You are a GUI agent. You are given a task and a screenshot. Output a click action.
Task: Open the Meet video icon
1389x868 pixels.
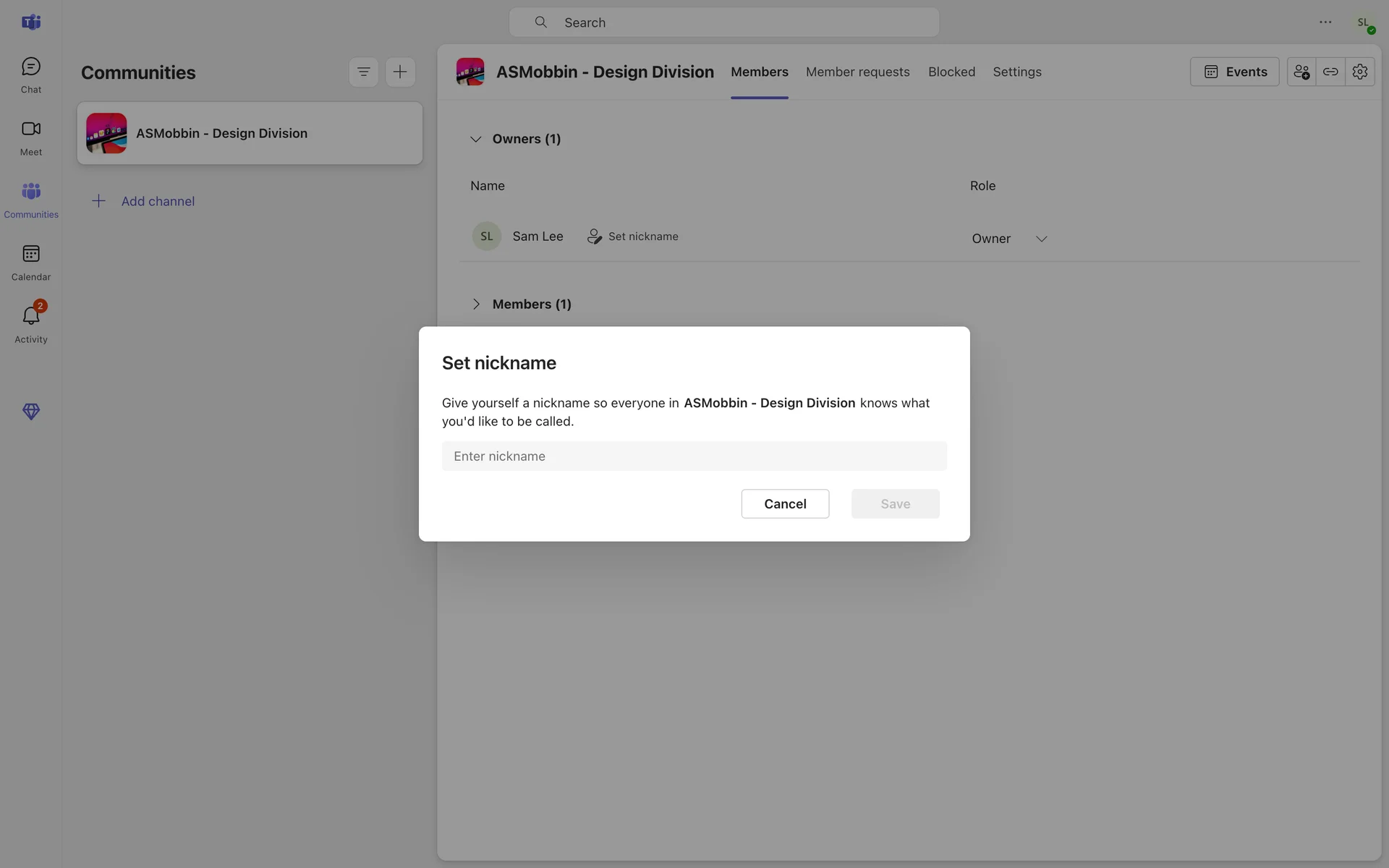[30, 137]
